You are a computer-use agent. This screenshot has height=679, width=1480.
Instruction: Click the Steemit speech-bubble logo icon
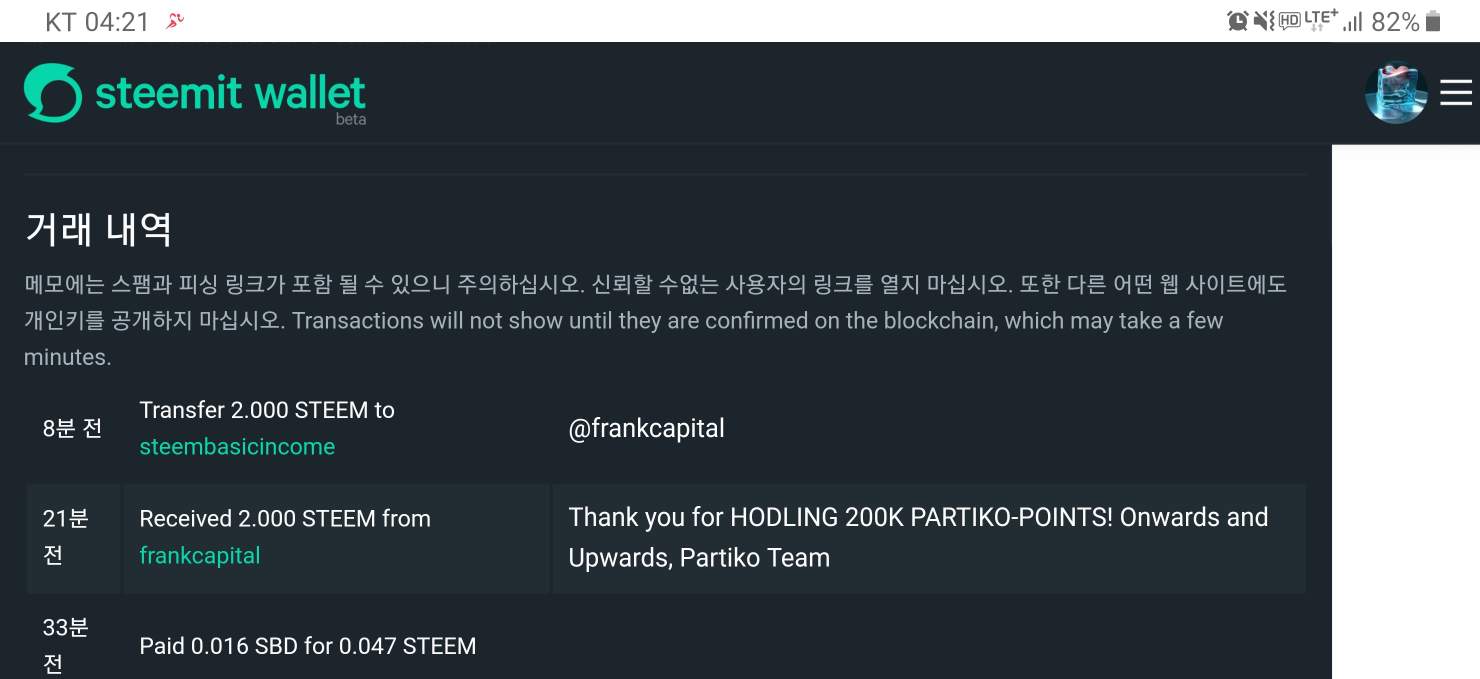tap(52, 93)
